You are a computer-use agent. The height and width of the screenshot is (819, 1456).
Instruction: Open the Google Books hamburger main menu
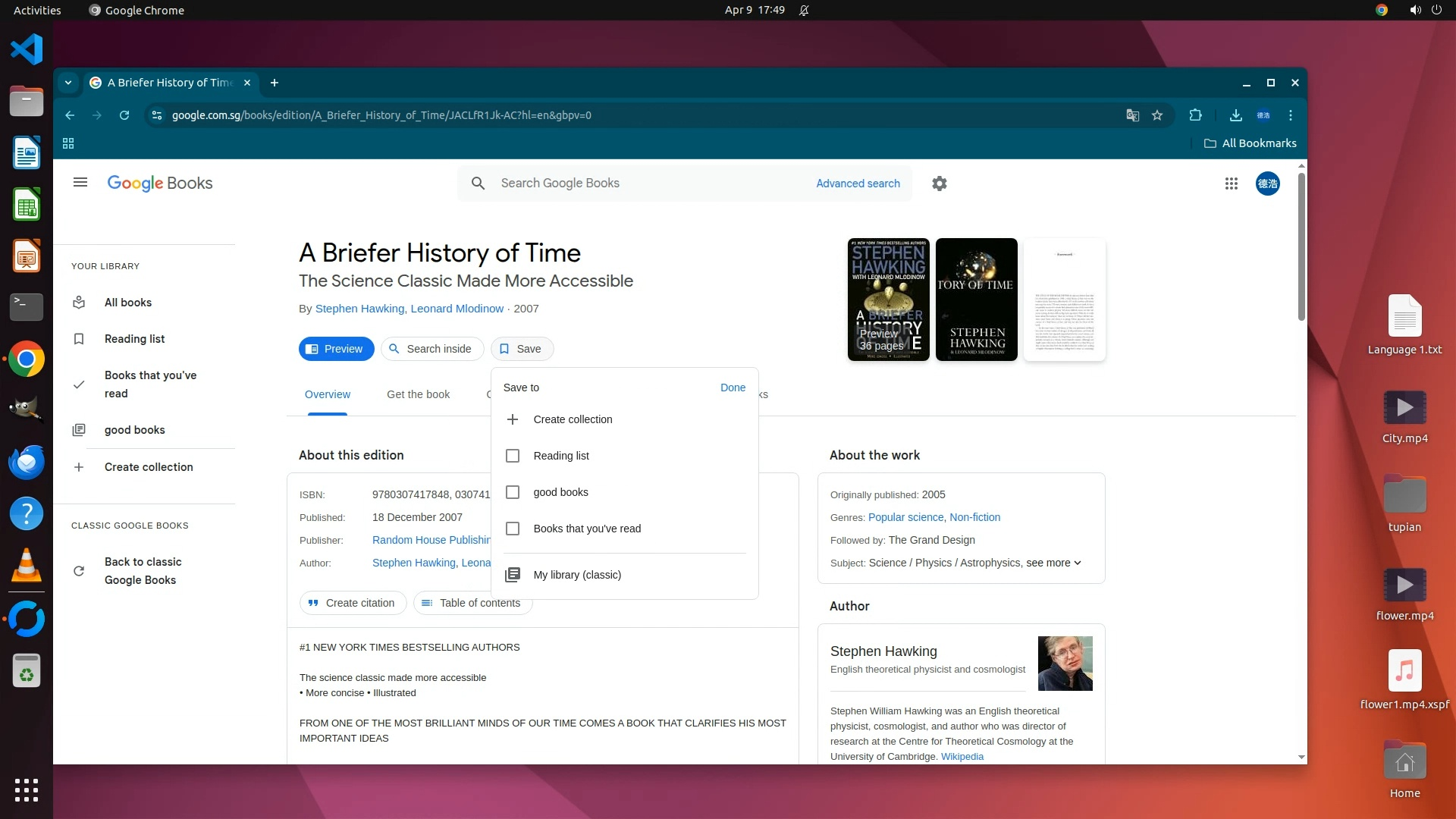80,183
